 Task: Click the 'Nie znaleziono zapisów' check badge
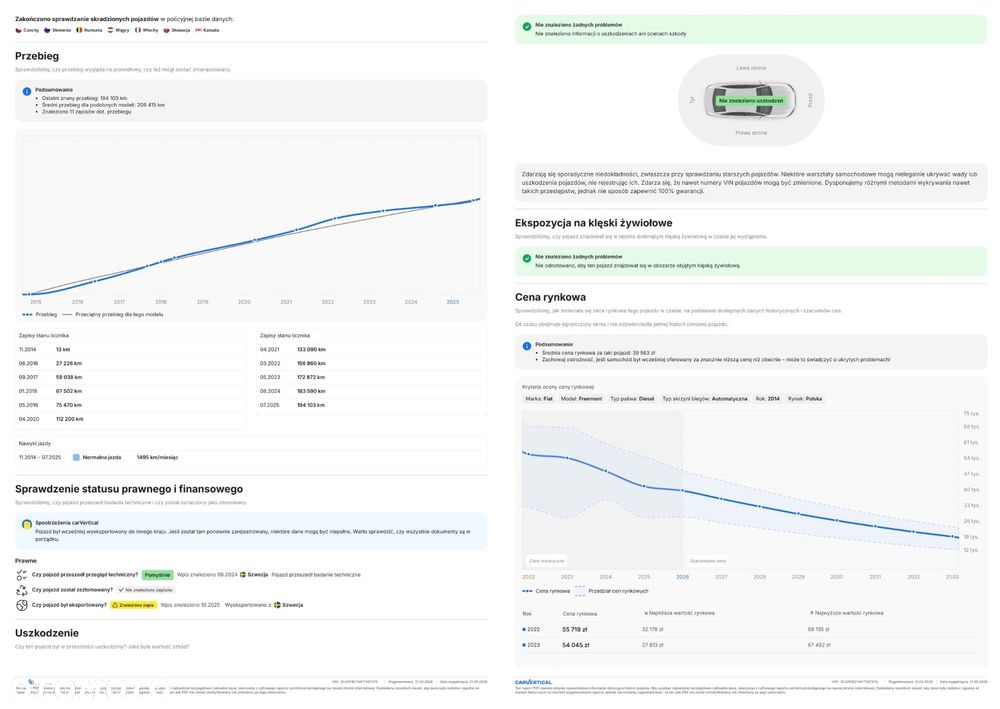tap(146, 590)
